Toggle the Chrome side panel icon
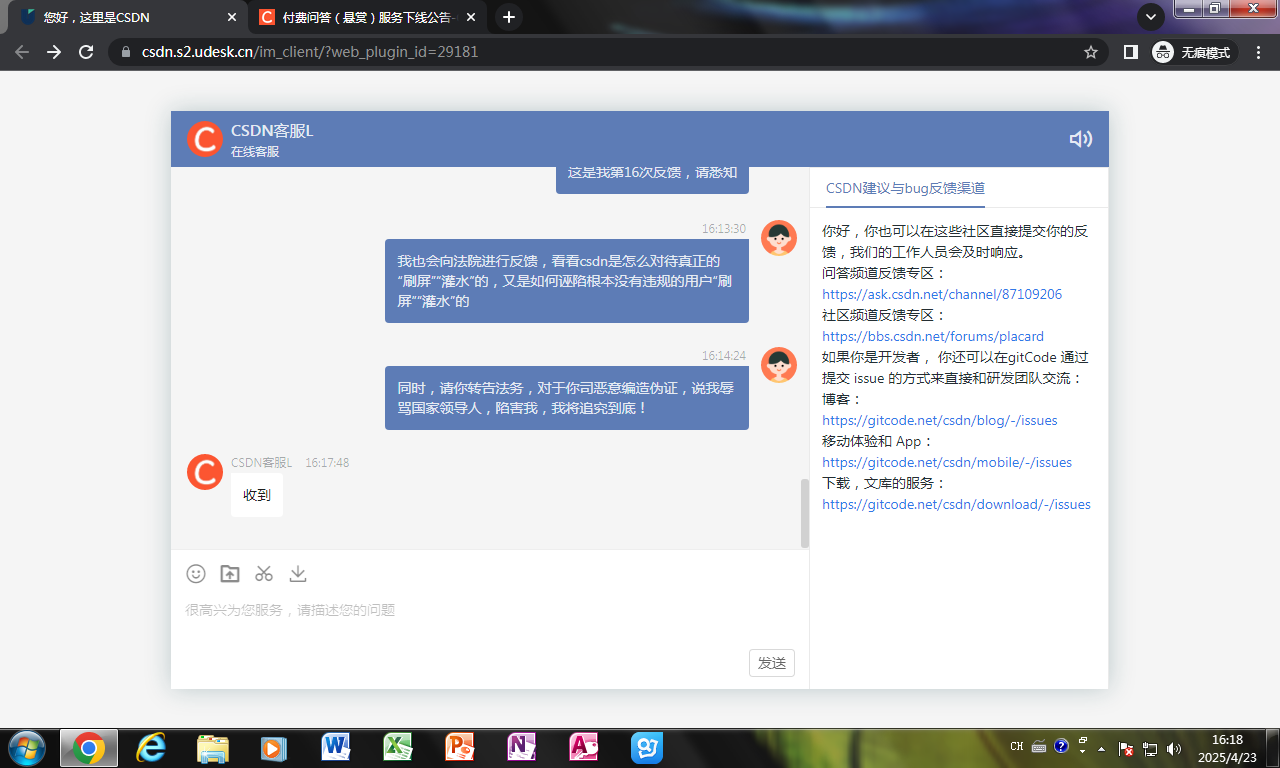Screen dimensions: 1280x768 [x=1130, y=52]
